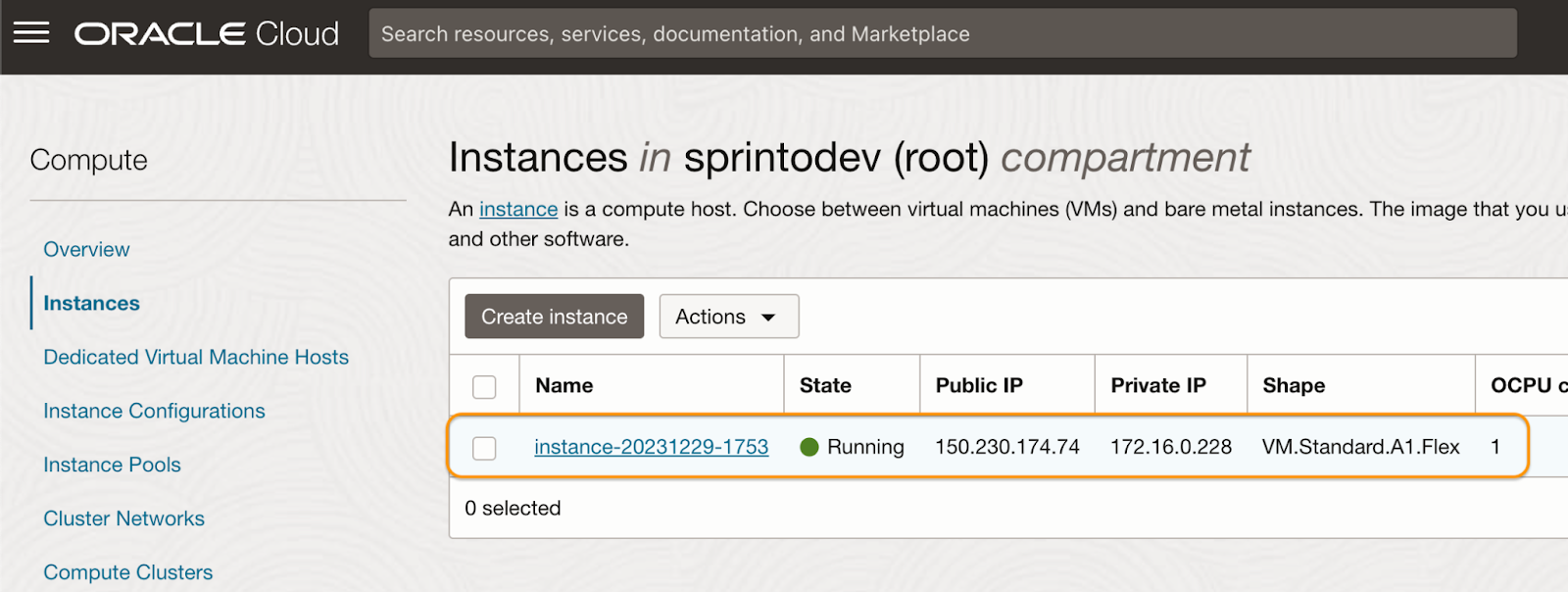
Task: Sort by the State column header
Action: (825, 385)
